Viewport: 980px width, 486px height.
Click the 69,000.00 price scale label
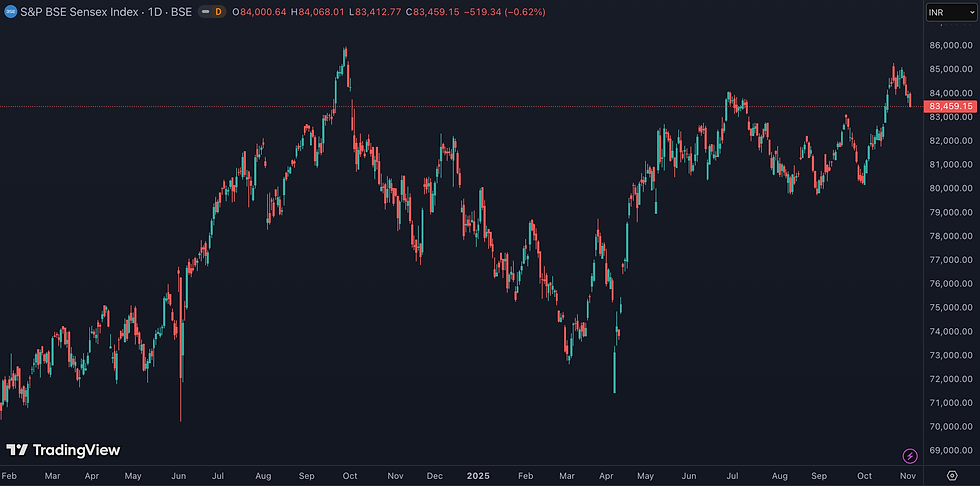coord(951,450)
